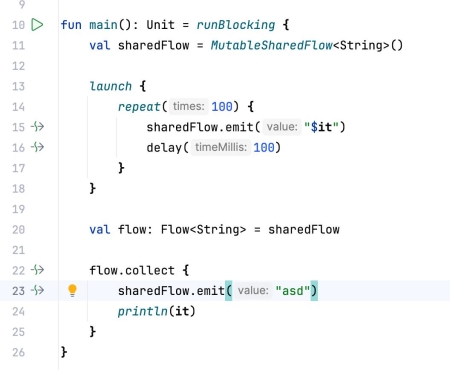Image resolution: width=450 pixels, height=370 pixels.
Task: Click the "asd" string literal
Action: (293, 291)
